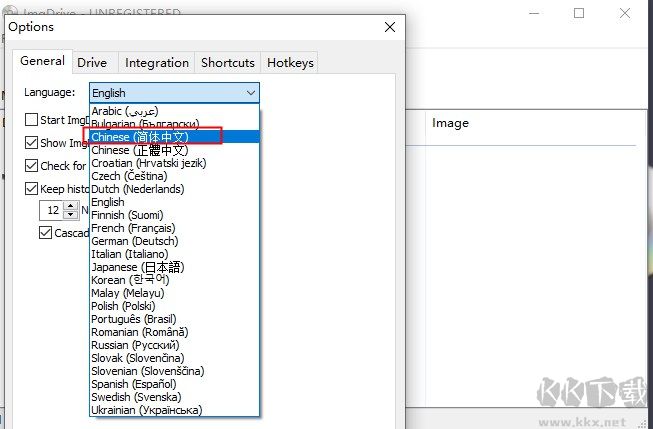Choose Japanese (日本語) language

(174, 267)
